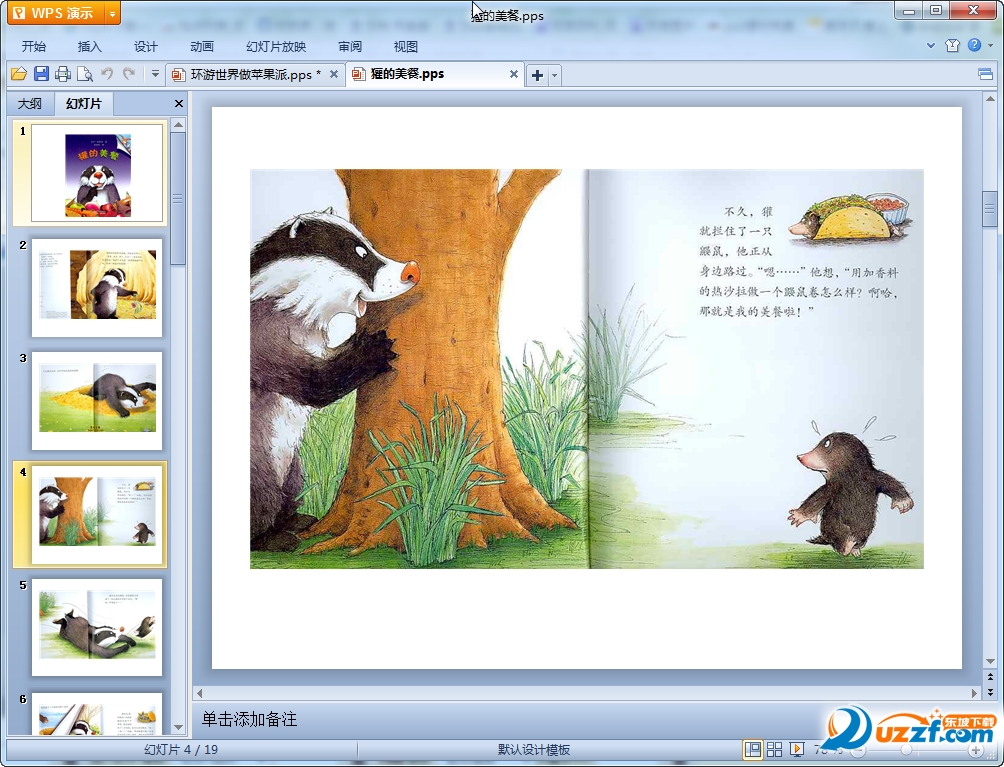Open the WPS 演示 application menu button
The width and height of the screenshot is (1004, 767).
(56, 13)
